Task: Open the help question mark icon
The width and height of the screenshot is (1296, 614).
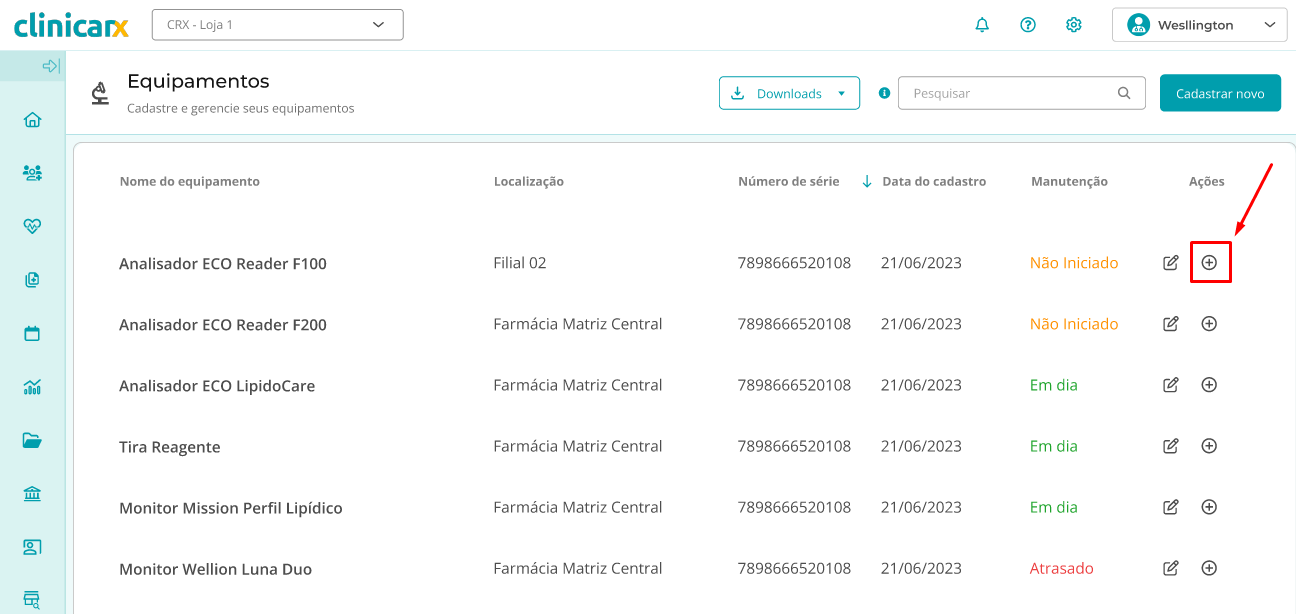Action: pos(1028,25)
